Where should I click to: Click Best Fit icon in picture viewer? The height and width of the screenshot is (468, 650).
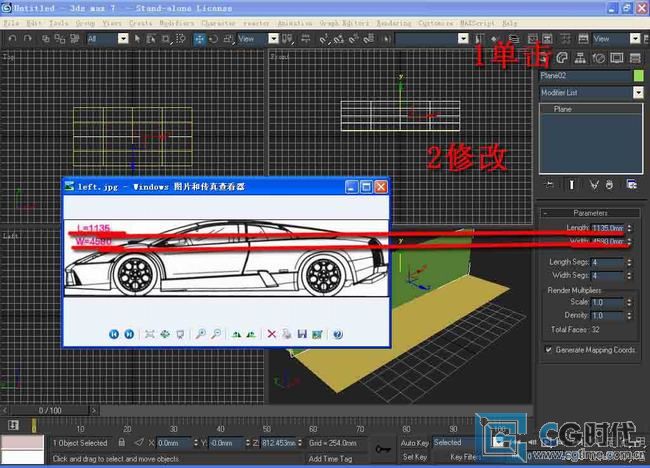150,334
